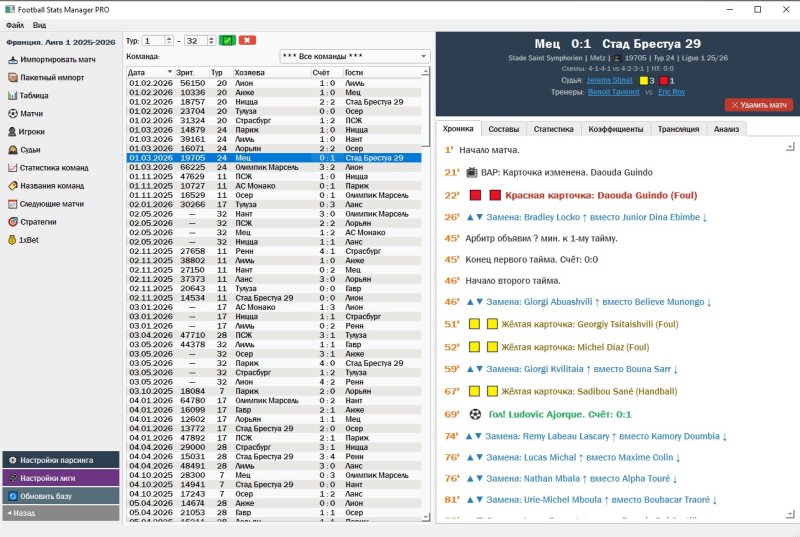Click the Назад arrow icon
The height and width of the screenshot is (537, 800).
(9, 513)
